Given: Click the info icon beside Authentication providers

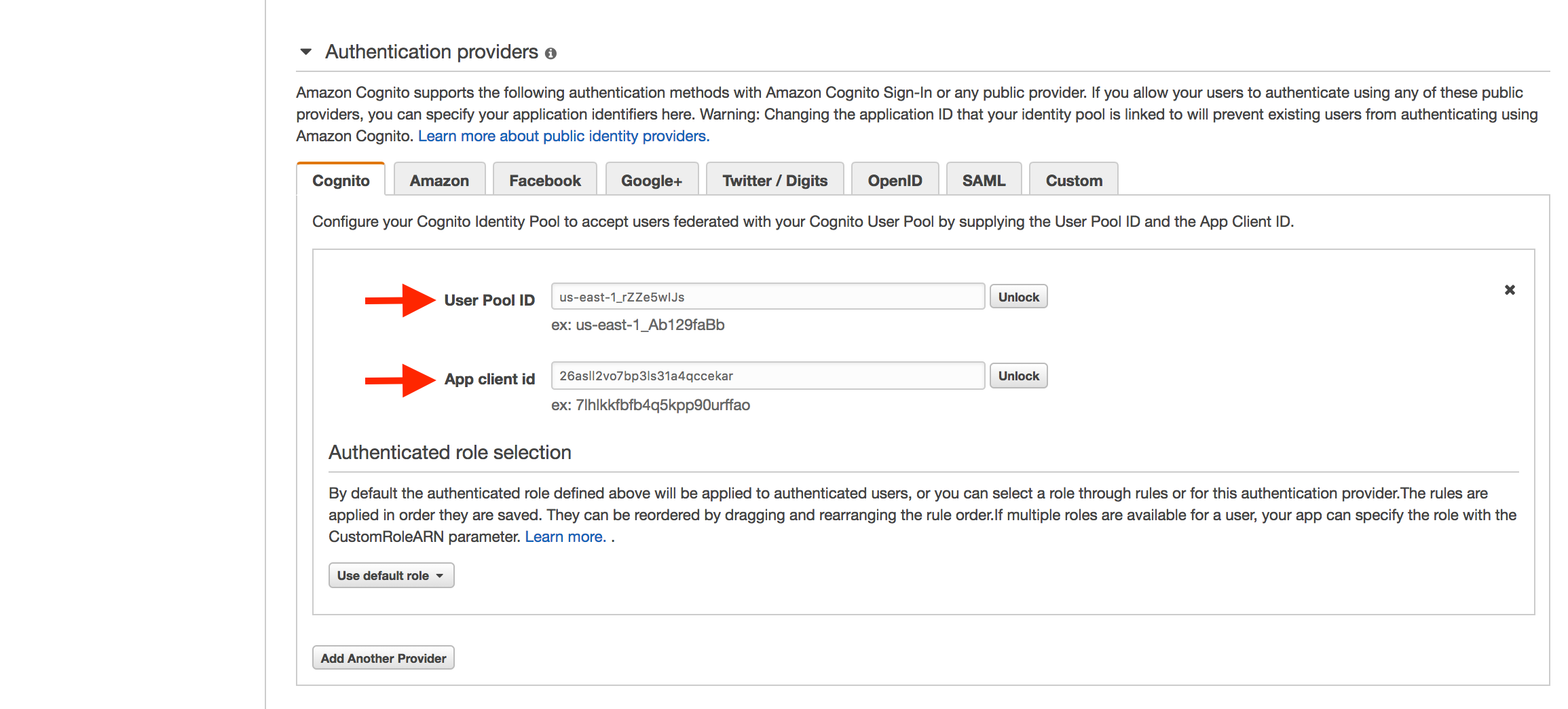Looking at the screenshot, I should click(550, 53).
